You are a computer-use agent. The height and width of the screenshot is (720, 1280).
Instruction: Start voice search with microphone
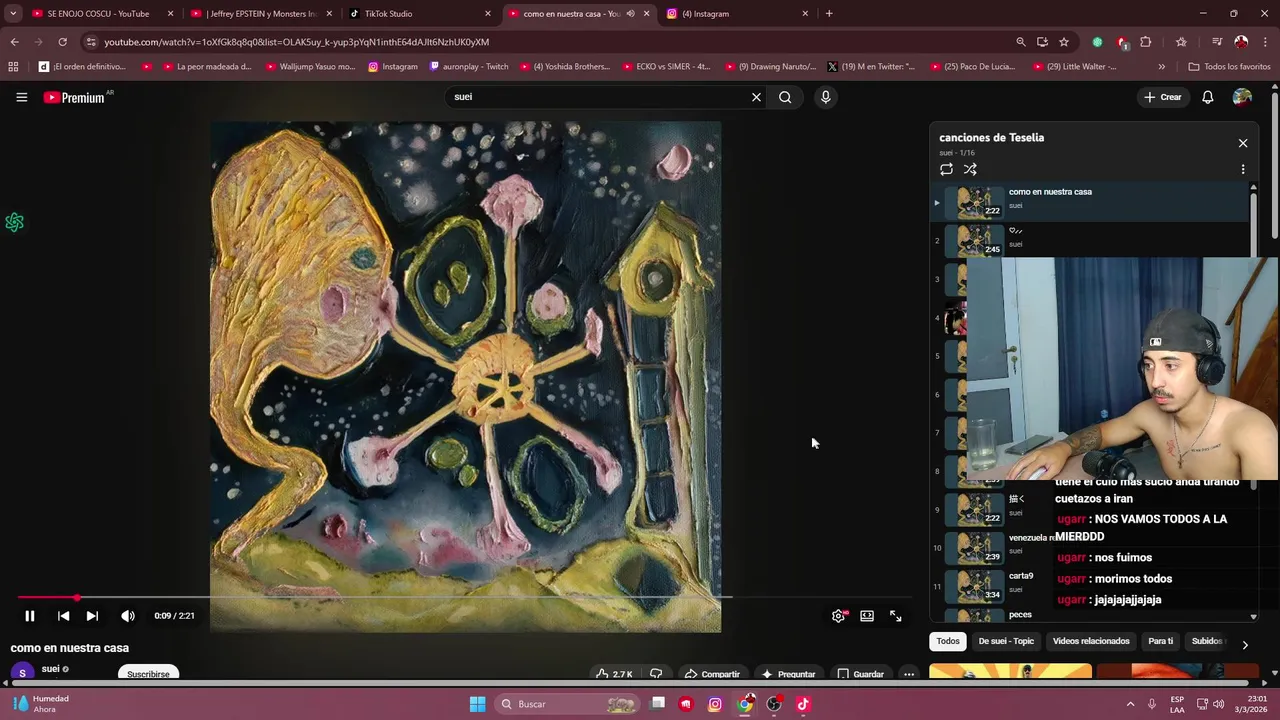tap(825, 97)
